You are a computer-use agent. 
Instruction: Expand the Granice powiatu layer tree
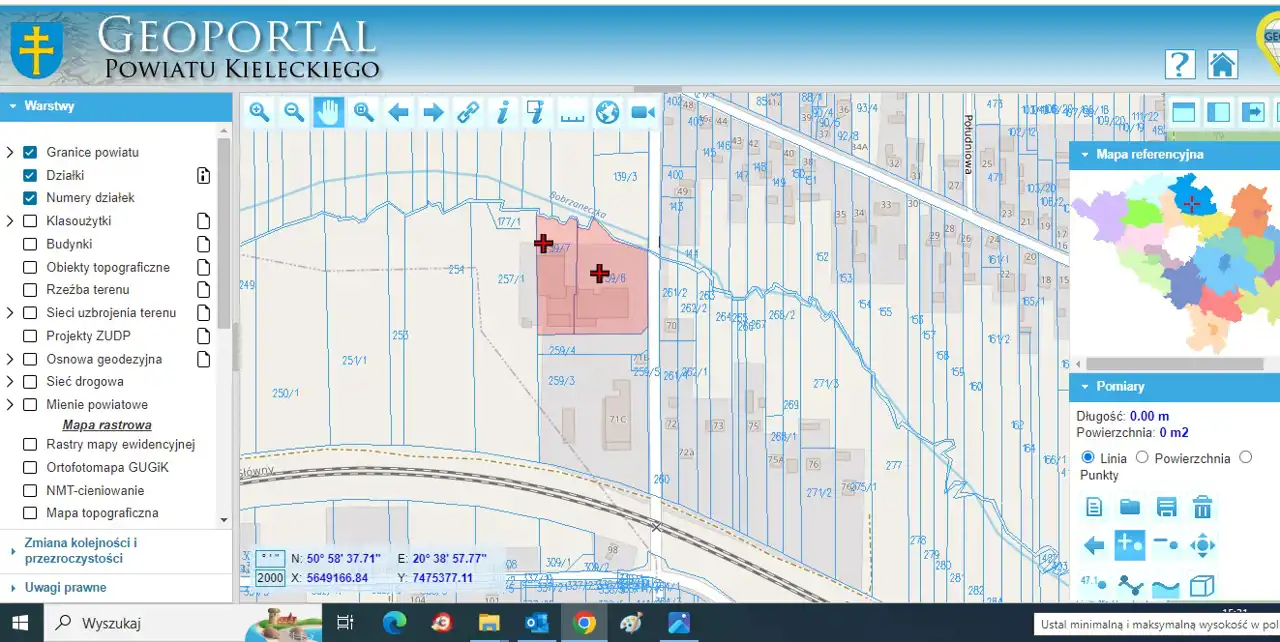coord(10,153)
